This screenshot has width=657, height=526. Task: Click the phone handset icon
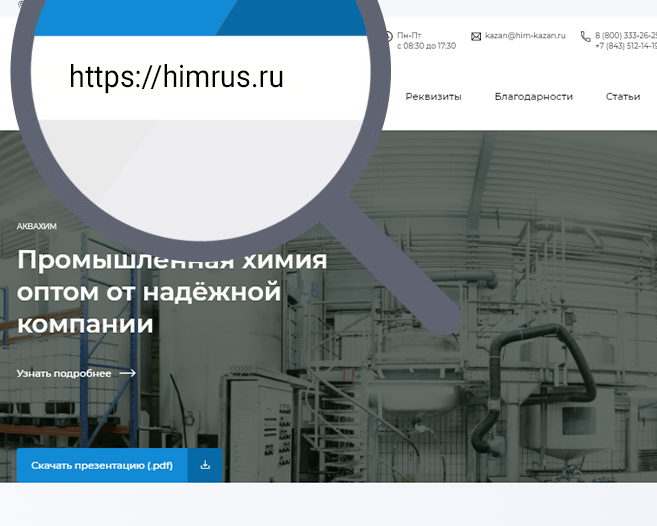[x=585, y=37]
